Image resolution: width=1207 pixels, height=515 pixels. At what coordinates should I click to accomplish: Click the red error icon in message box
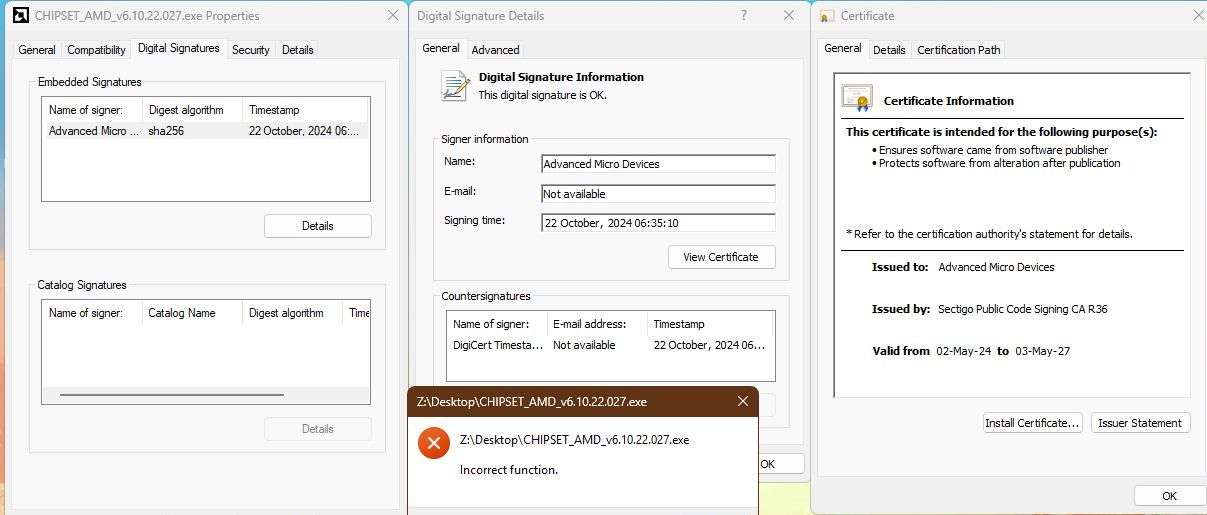(434, 443)
